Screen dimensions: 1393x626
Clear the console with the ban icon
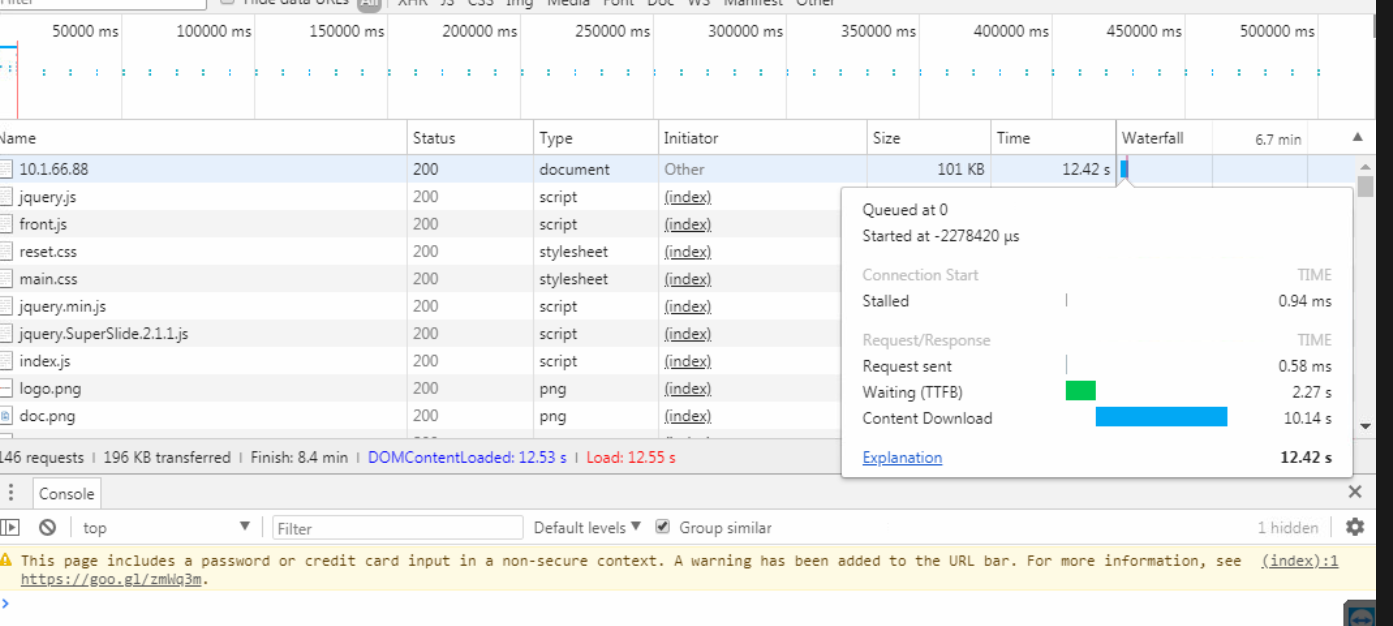(47, 527)
